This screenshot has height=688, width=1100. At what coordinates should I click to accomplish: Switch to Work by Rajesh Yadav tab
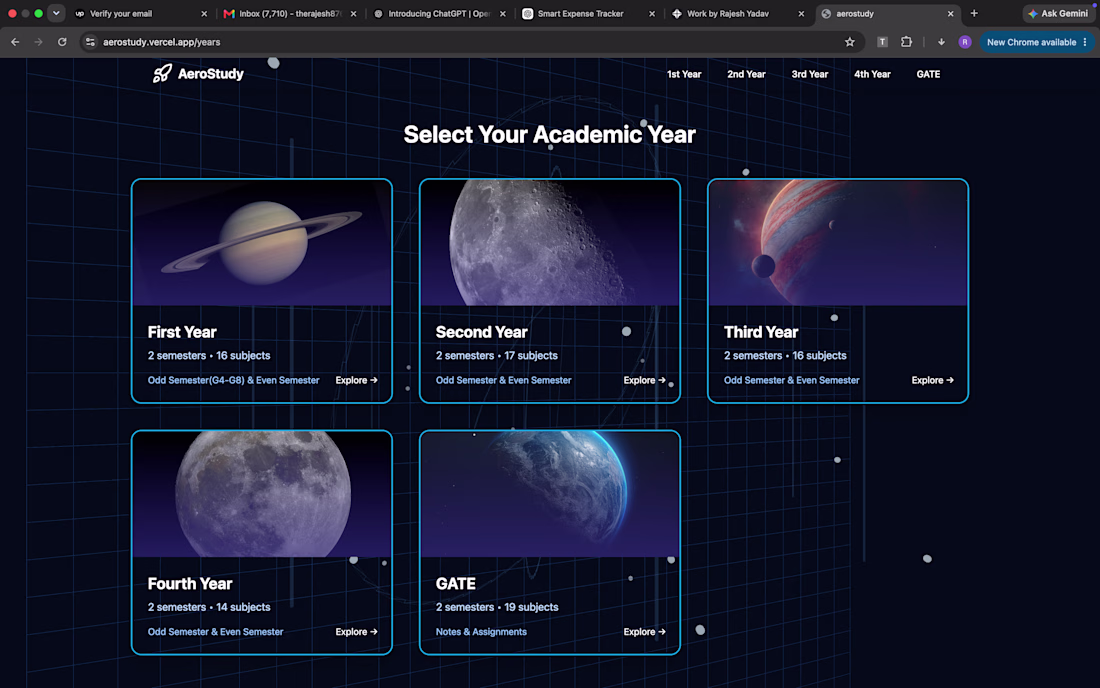click(737, 13)
